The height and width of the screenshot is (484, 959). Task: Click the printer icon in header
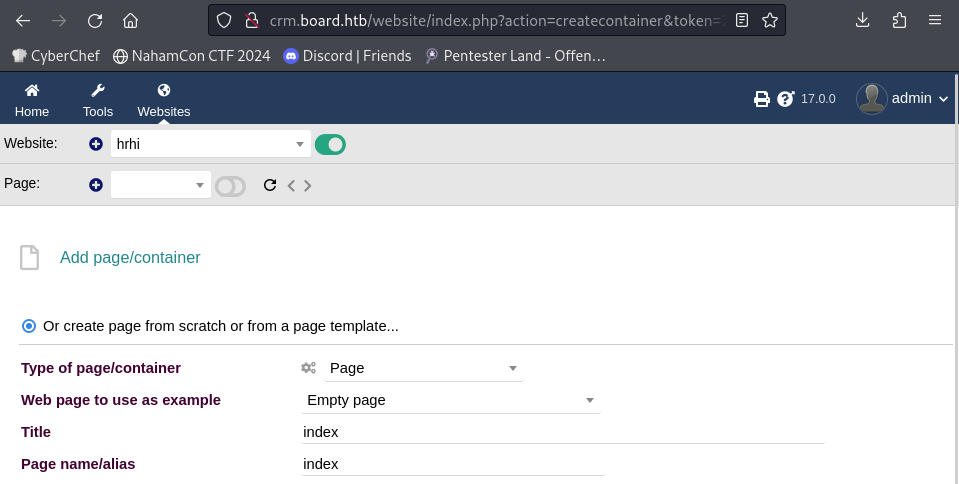click(761, 99)
